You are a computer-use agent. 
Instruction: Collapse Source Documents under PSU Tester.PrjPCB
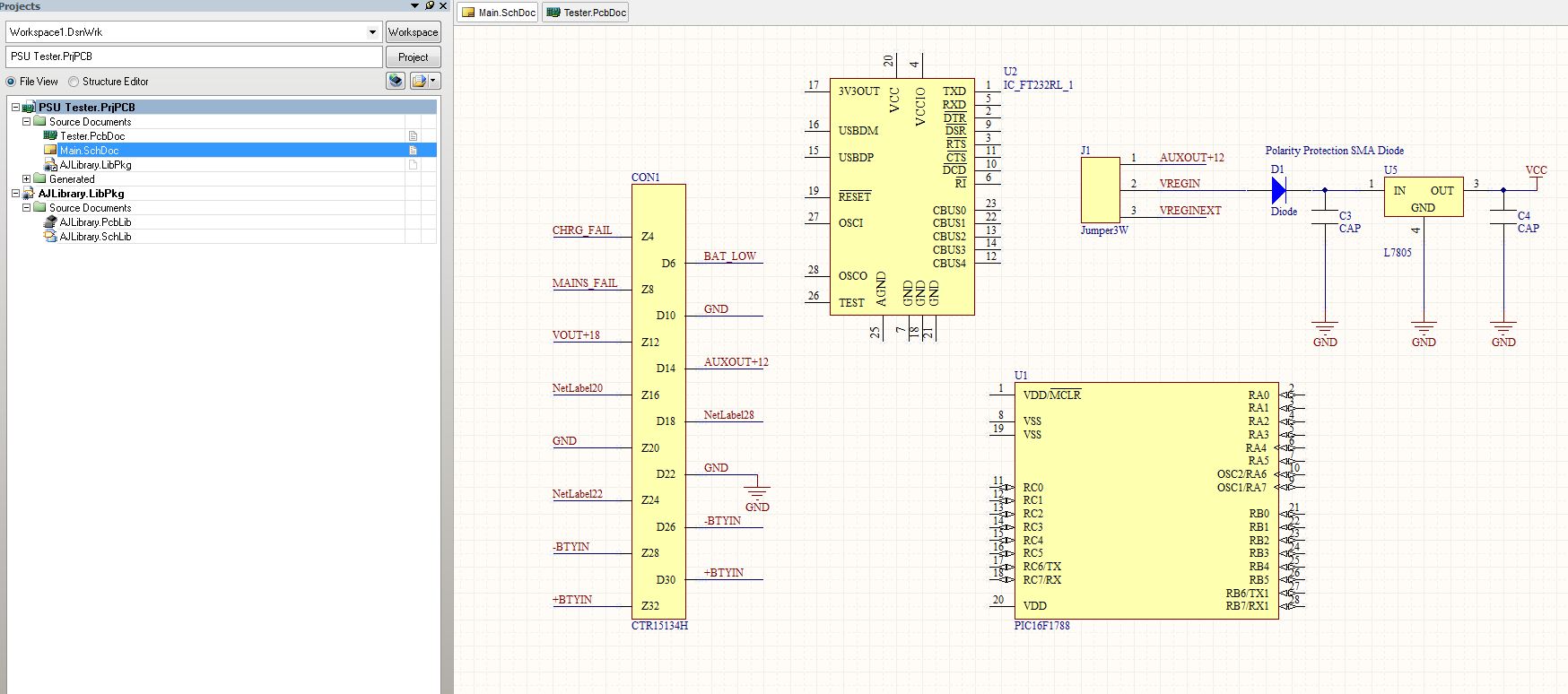(x=26, y=122)
